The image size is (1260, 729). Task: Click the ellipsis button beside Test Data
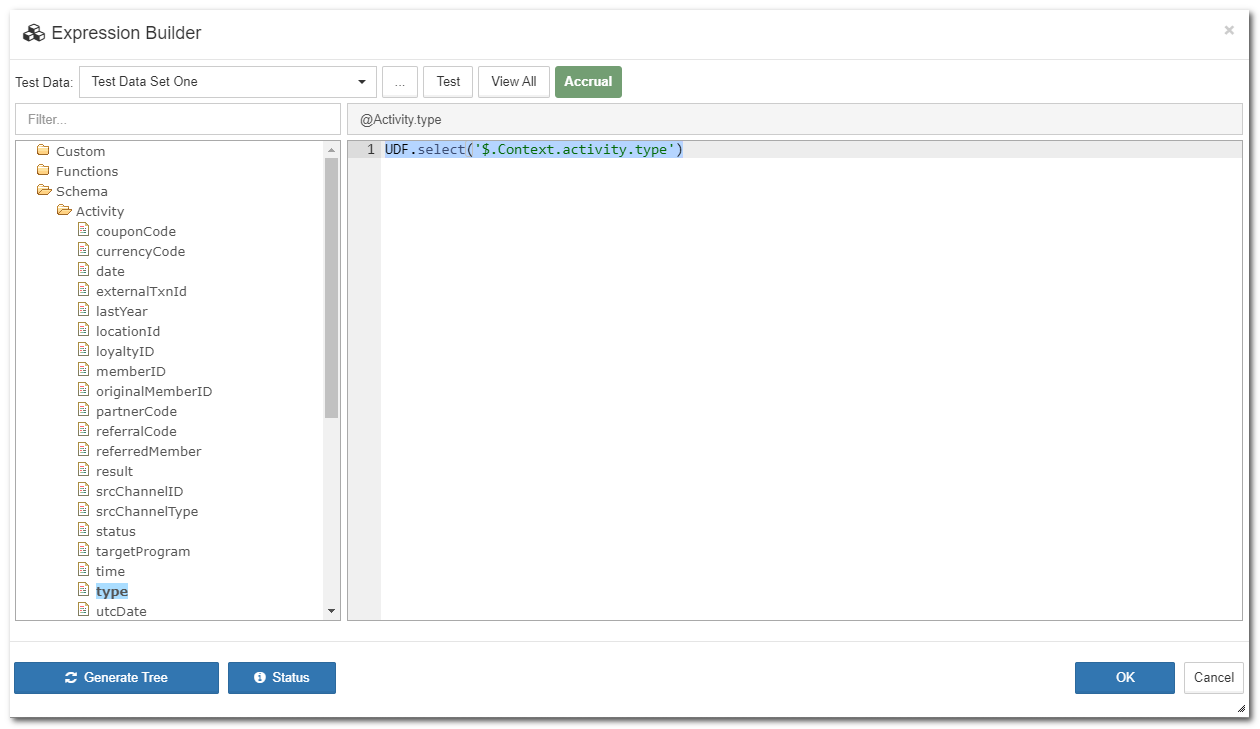click(x=399, y=82)
